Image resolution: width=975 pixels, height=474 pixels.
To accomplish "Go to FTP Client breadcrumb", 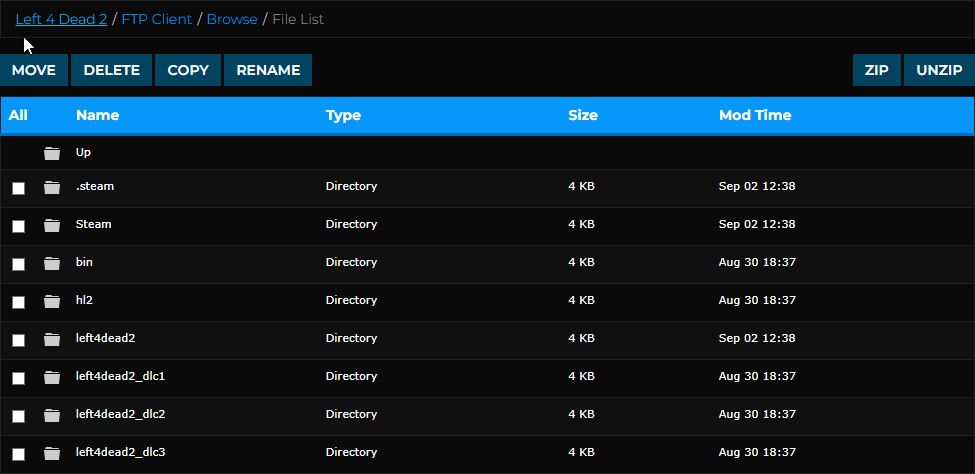I will [x=157, y=19].
